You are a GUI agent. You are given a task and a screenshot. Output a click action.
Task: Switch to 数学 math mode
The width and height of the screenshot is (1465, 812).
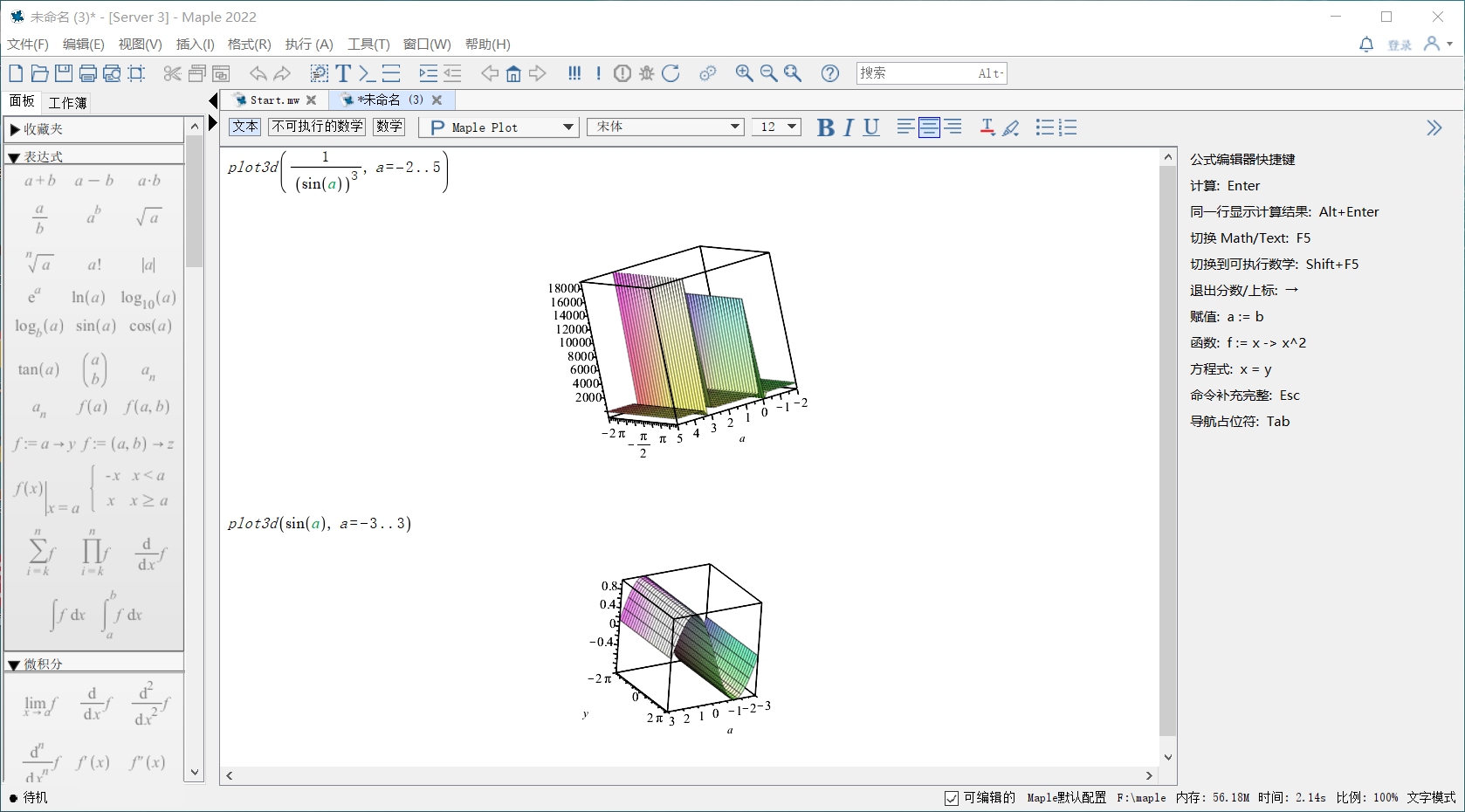pos(389,127)
